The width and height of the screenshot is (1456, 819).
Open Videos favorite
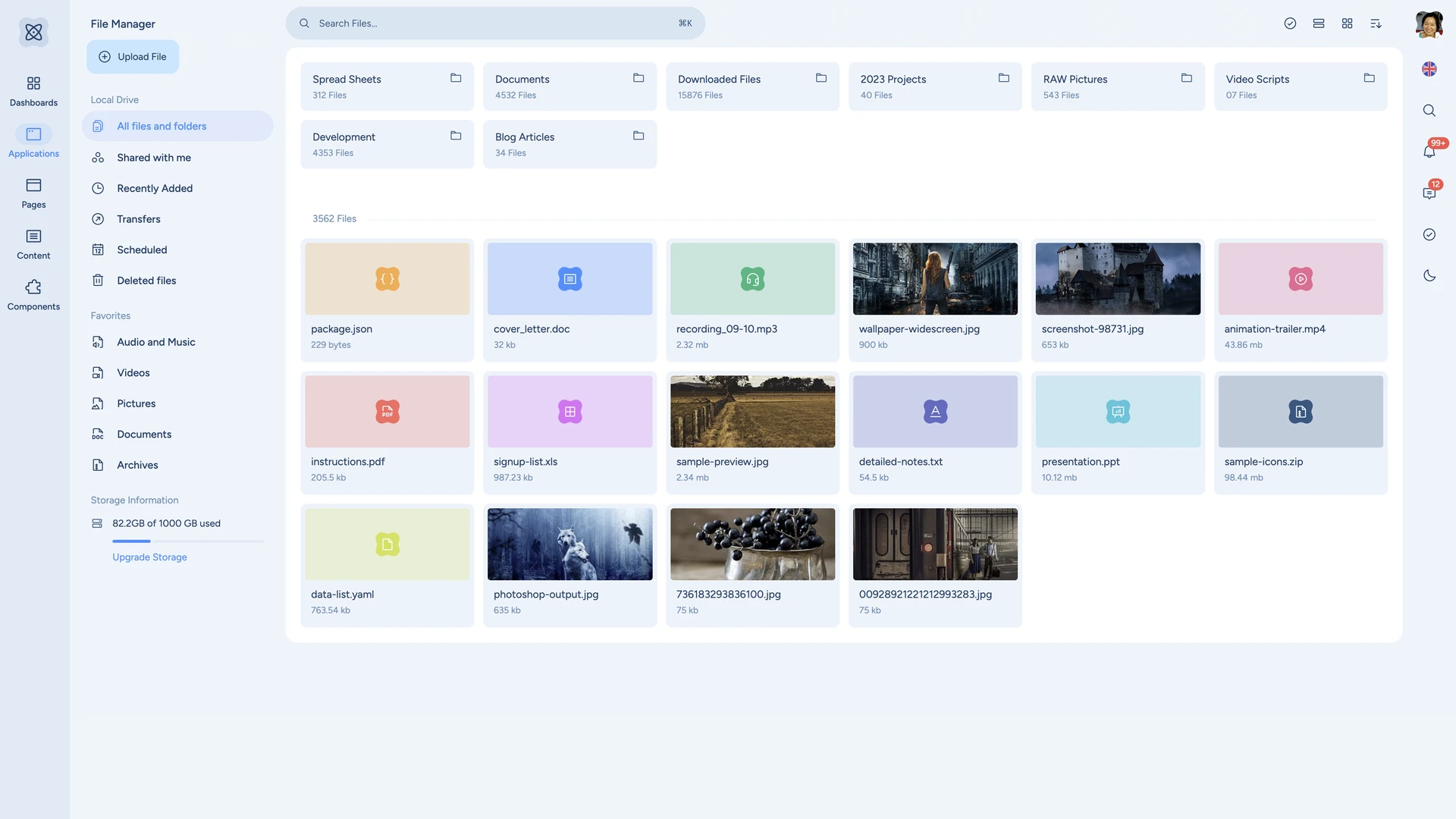click(177, 373)
